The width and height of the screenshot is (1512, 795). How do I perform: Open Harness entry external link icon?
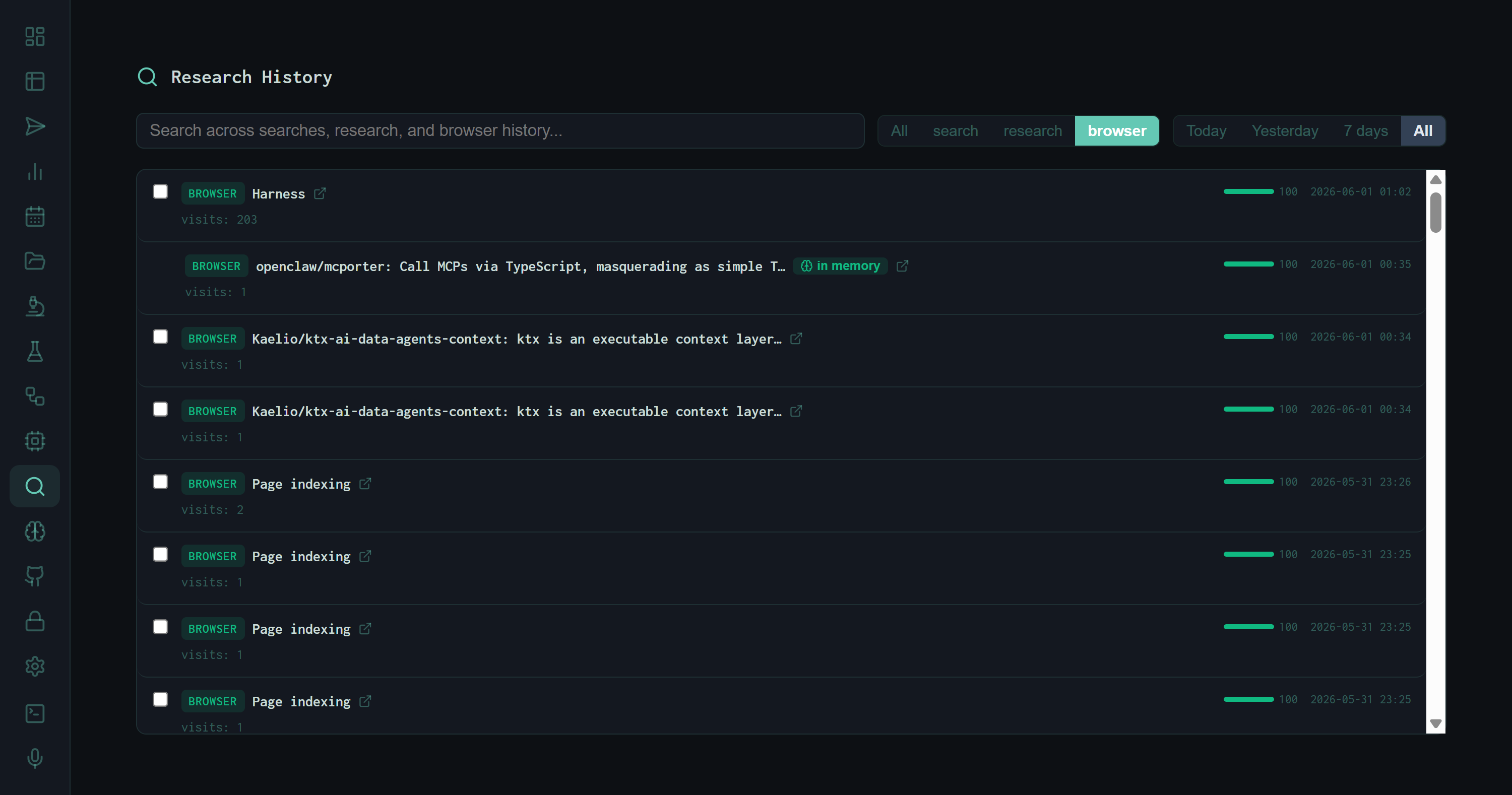coord(320,193)
